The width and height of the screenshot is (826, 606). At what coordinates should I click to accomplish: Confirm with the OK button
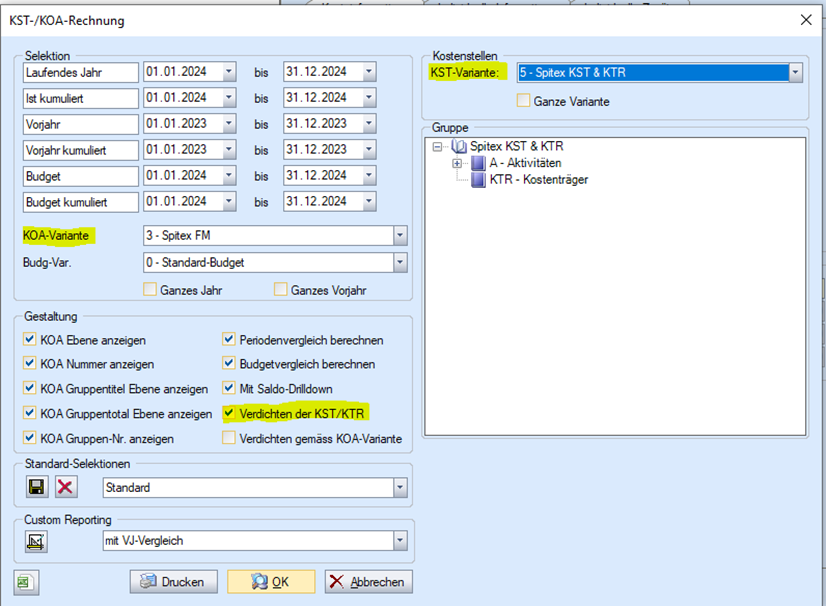click(271, 581)
